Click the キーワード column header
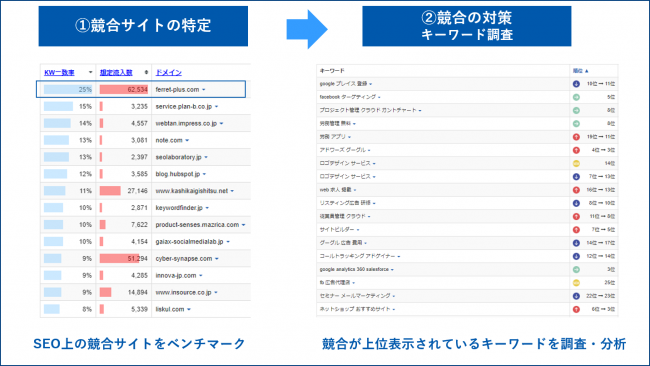This screenshot has width=650, height=366. pos(332,71)
